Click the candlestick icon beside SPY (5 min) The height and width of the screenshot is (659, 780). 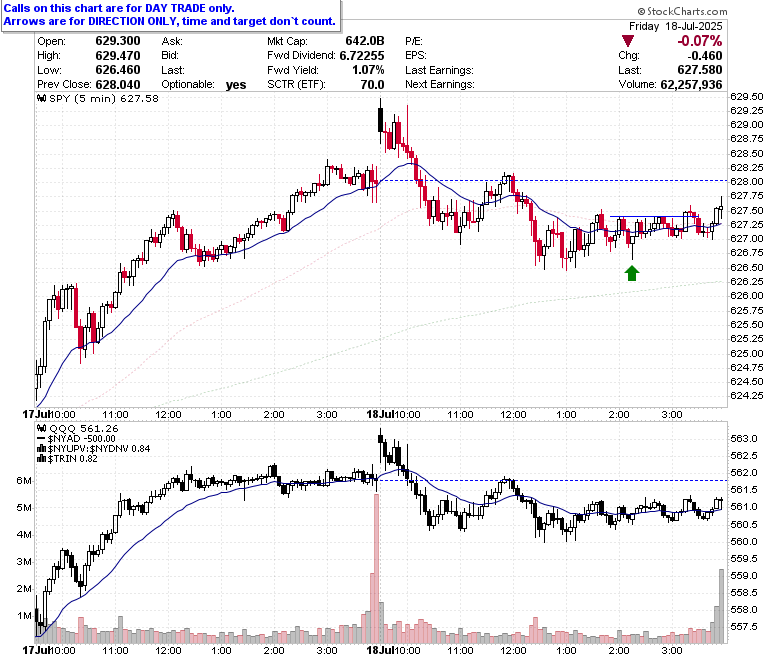pyautogui.click(x=42, y=98)
